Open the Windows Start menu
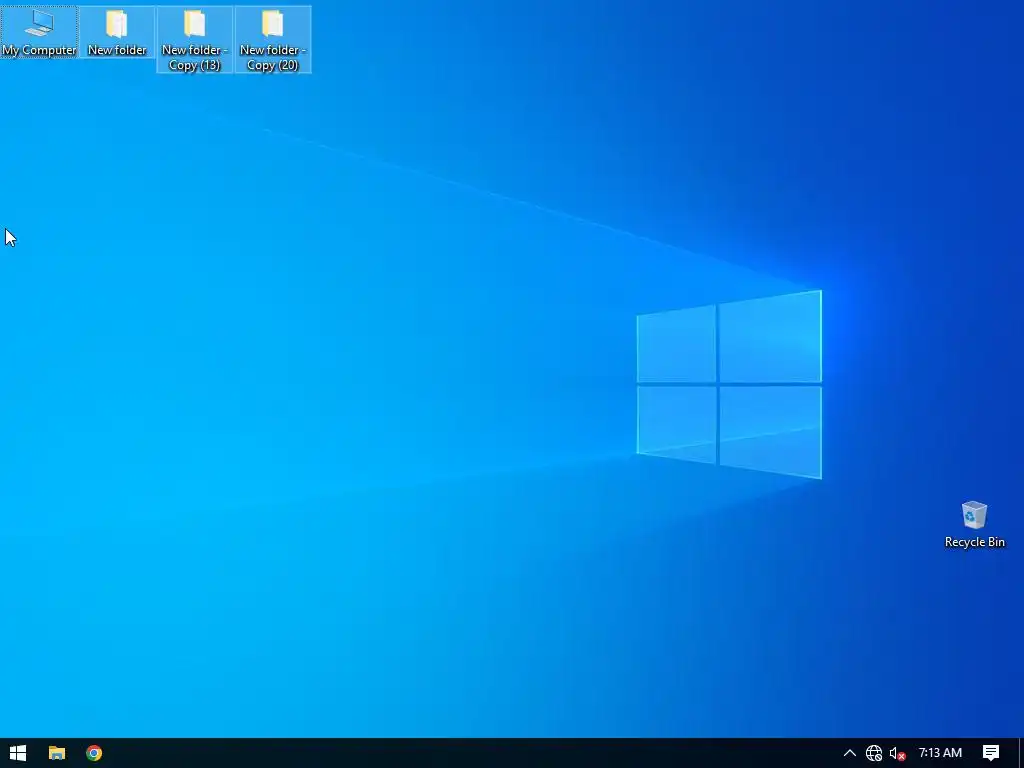This screenshot has height=768, width=1024. tap(18, 753)
